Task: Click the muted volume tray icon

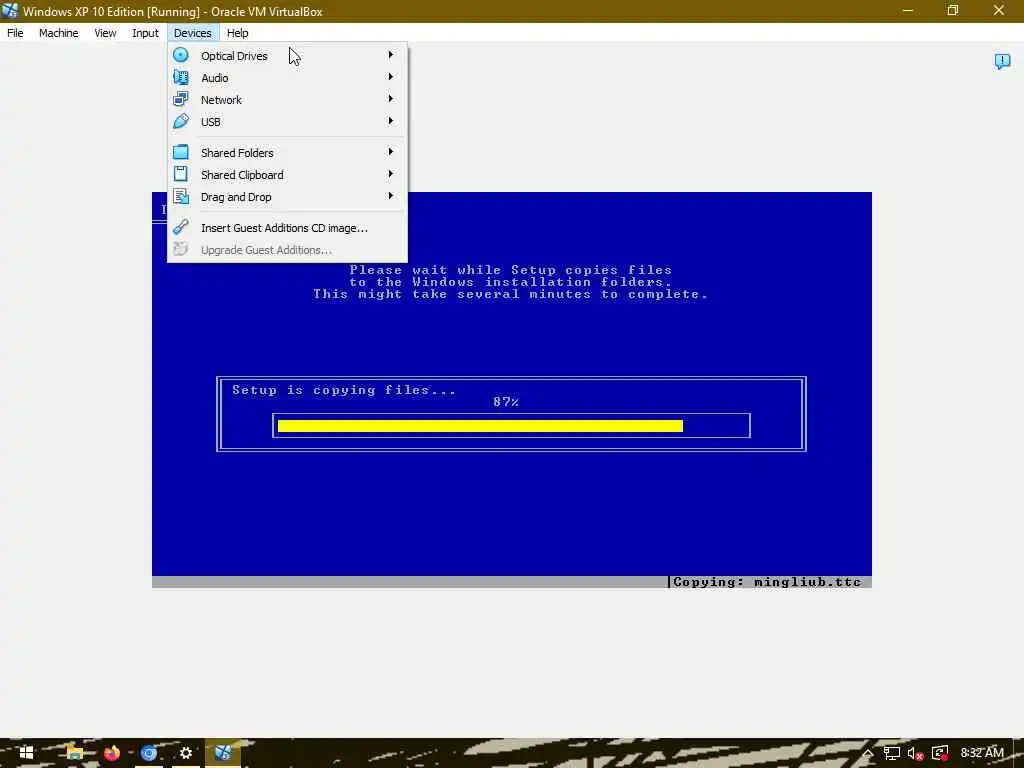Action: [x=916, y=754]
